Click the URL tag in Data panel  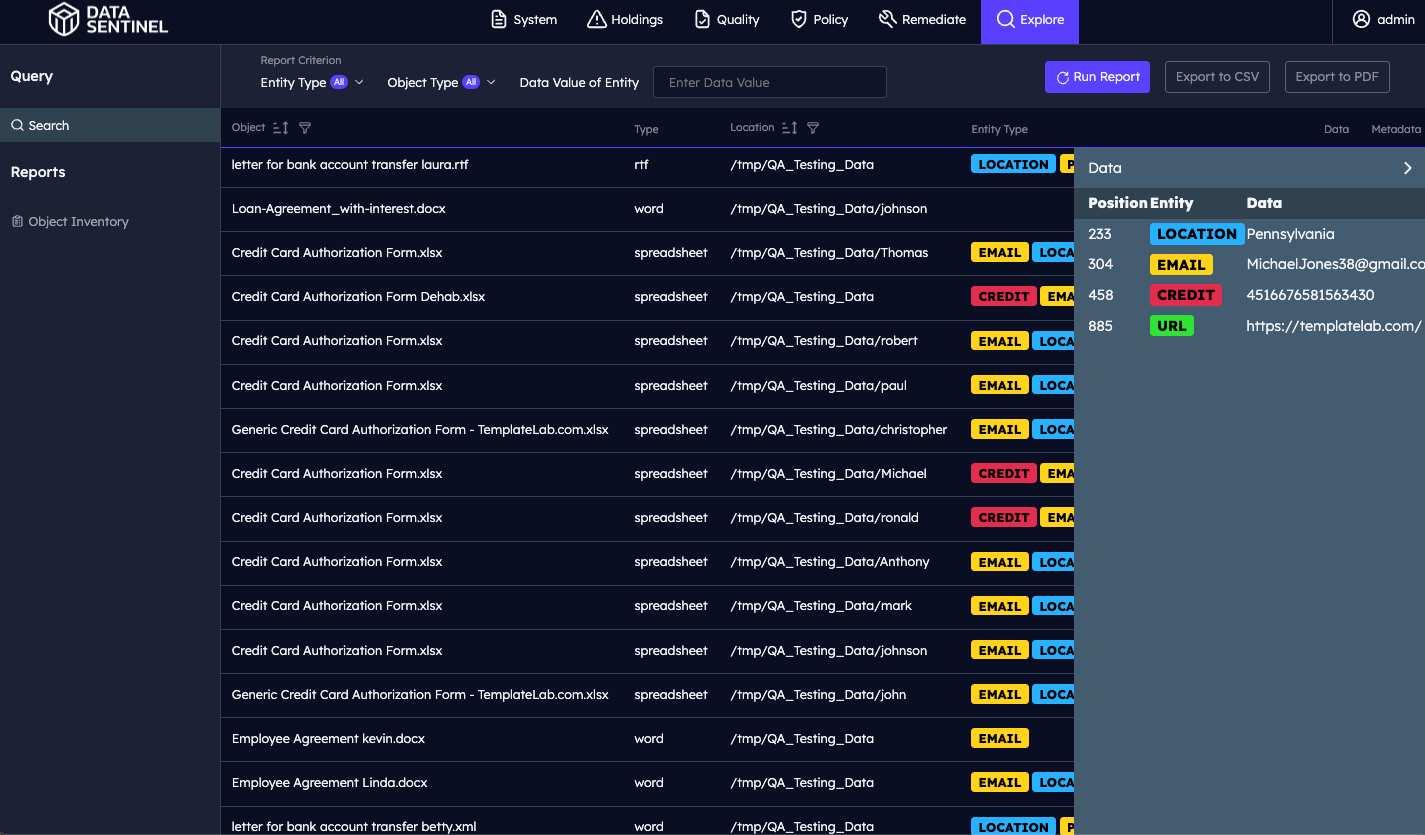click(1171, 326)
